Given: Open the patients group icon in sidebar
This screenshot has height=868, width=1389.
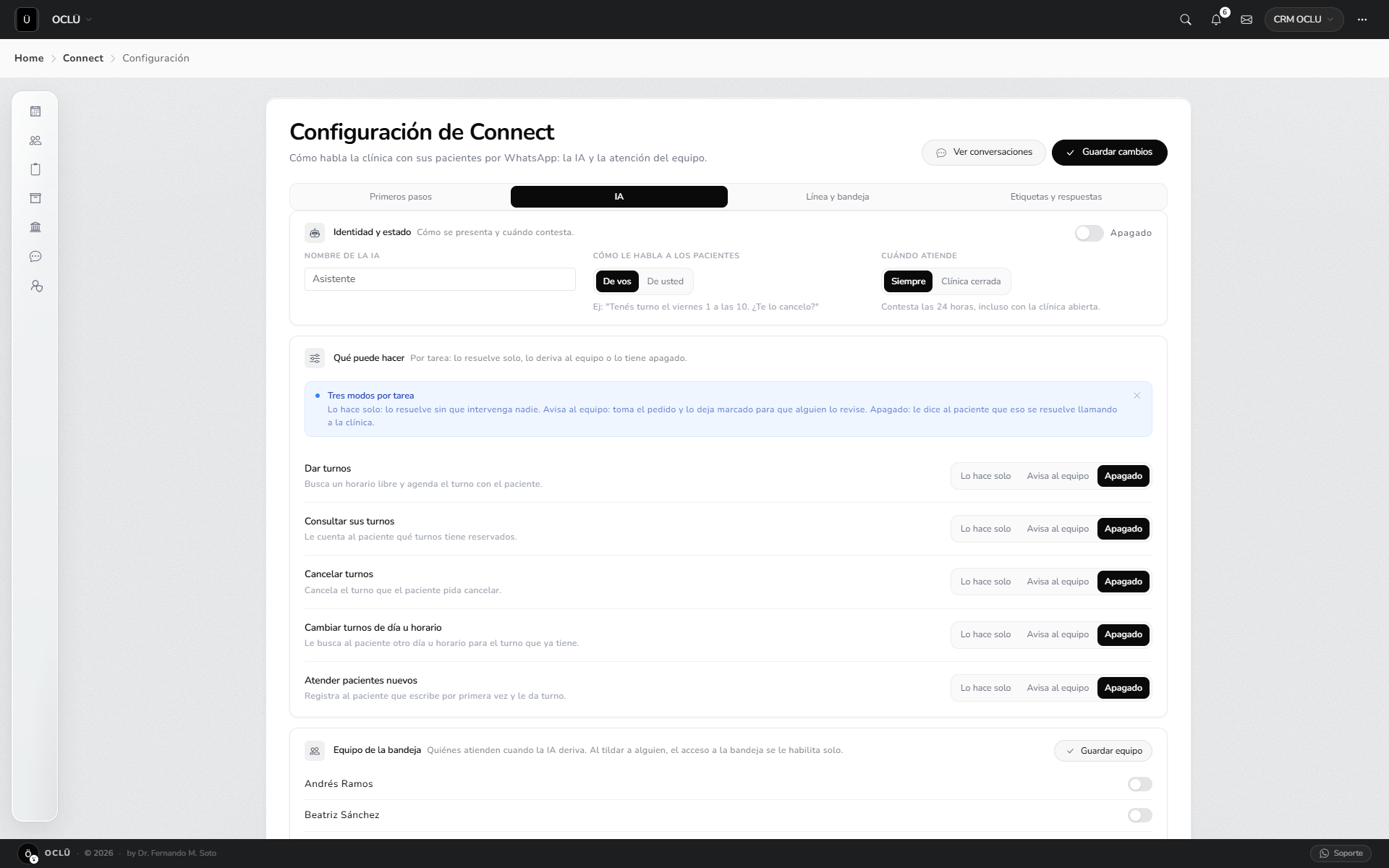Looking at the screenshot, I should click(x=35, y=140).
